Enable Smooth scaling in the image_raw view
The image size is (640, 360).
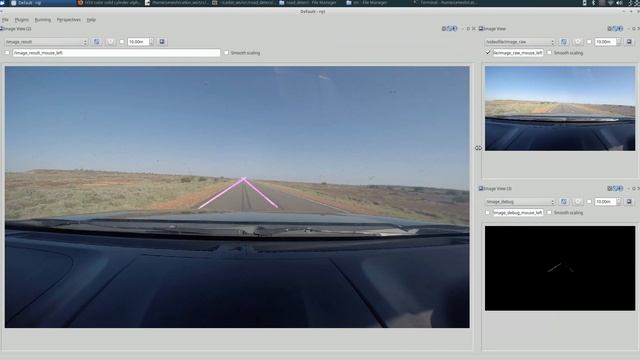[549, 53]
